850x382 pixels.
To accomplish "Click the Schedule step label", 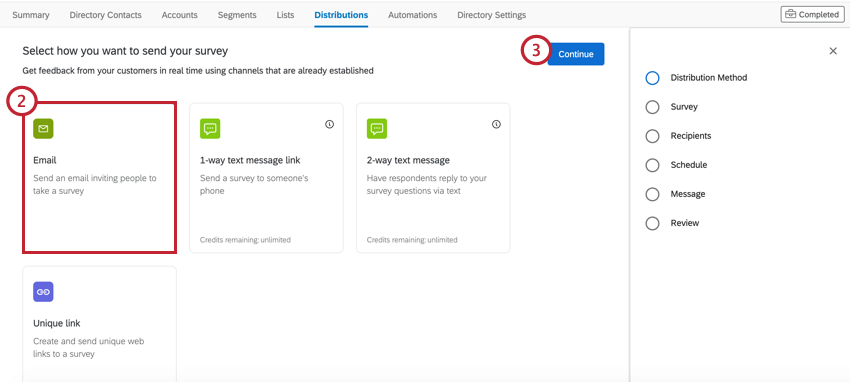I will coord(688,165).
